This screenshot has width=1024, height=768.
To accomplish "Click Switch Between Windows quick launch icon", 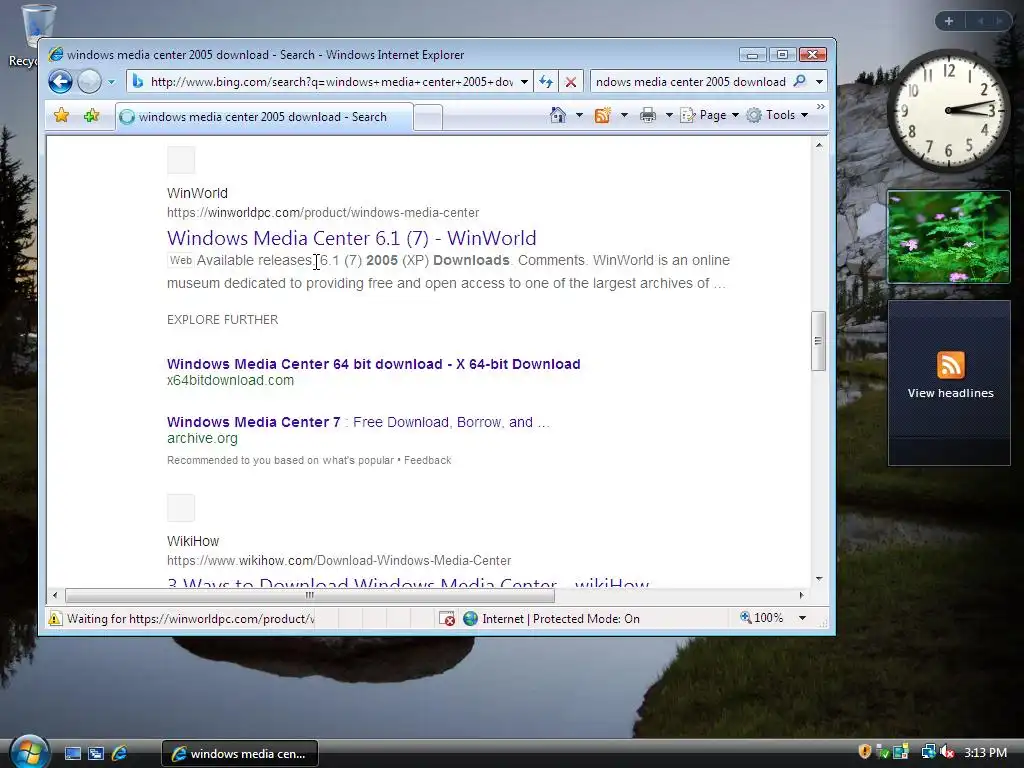I will click(96, 754).
